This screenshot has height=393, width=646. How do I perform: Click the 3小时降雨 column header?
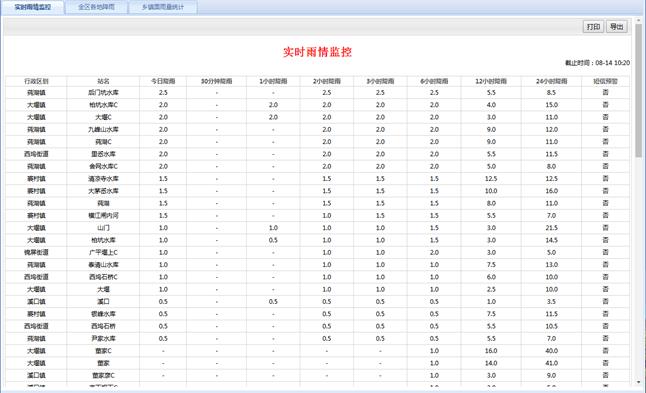(380, 81)
